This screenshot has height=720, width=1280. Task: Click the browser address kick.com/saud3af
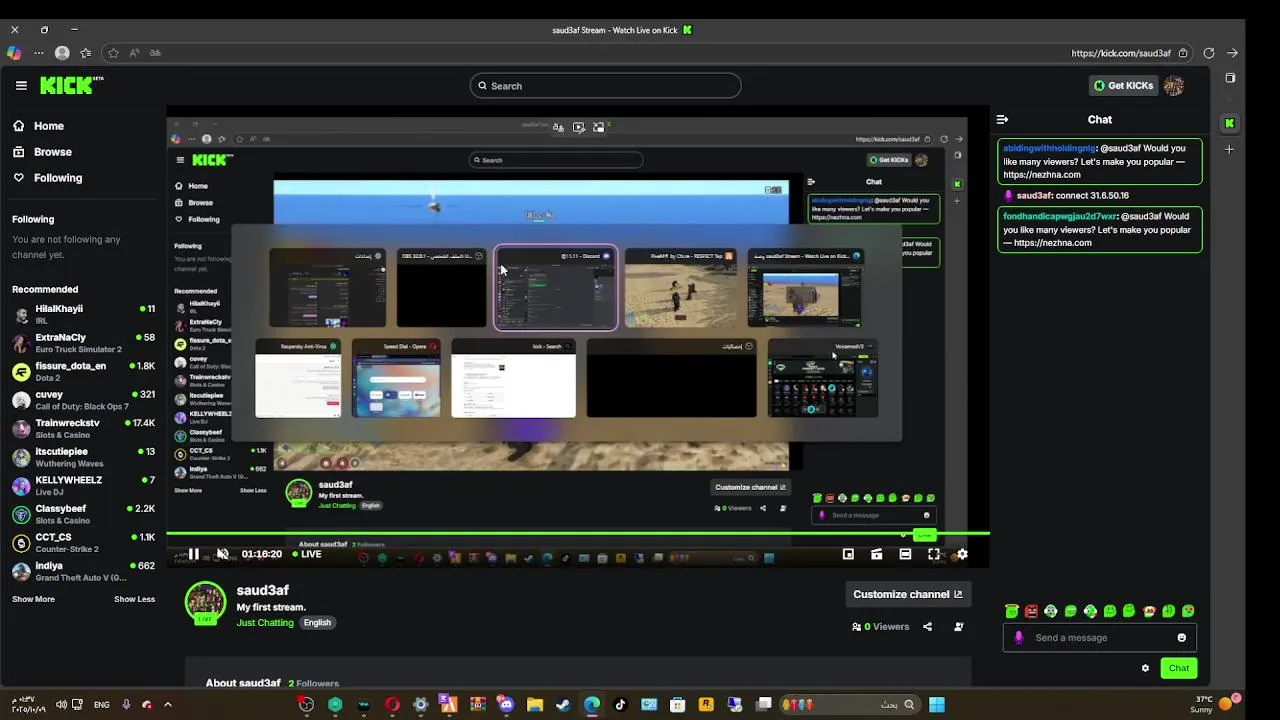(1121, 53)
